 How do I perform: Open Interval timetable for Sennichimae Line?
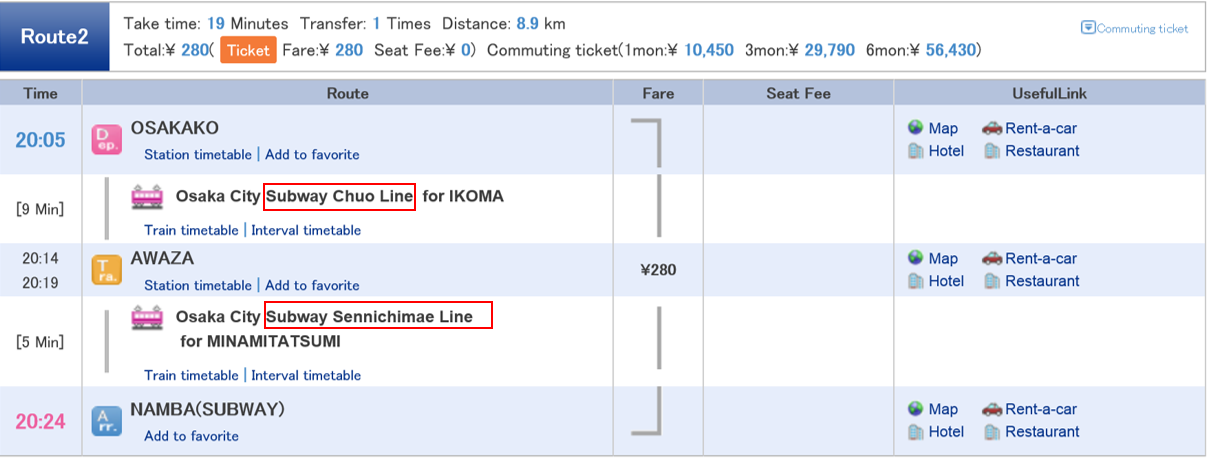[306, 376]
